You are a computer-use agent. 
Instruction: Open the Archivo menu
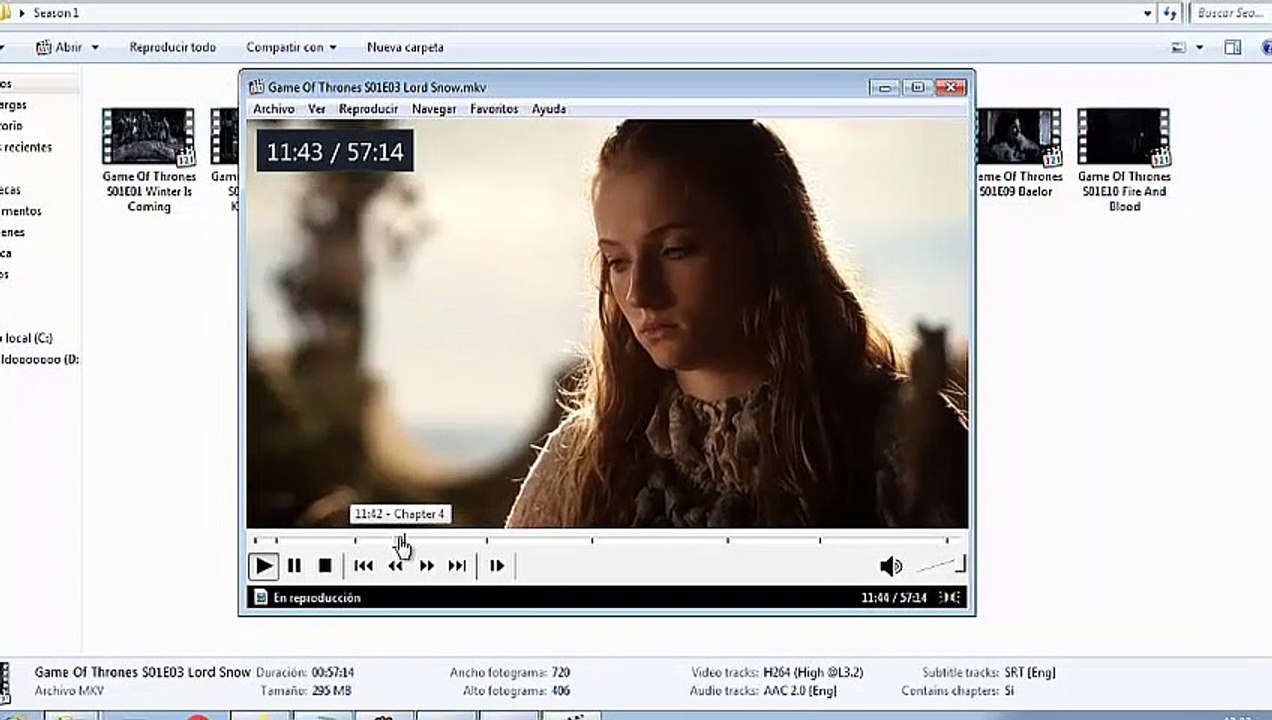click(274, 109)
